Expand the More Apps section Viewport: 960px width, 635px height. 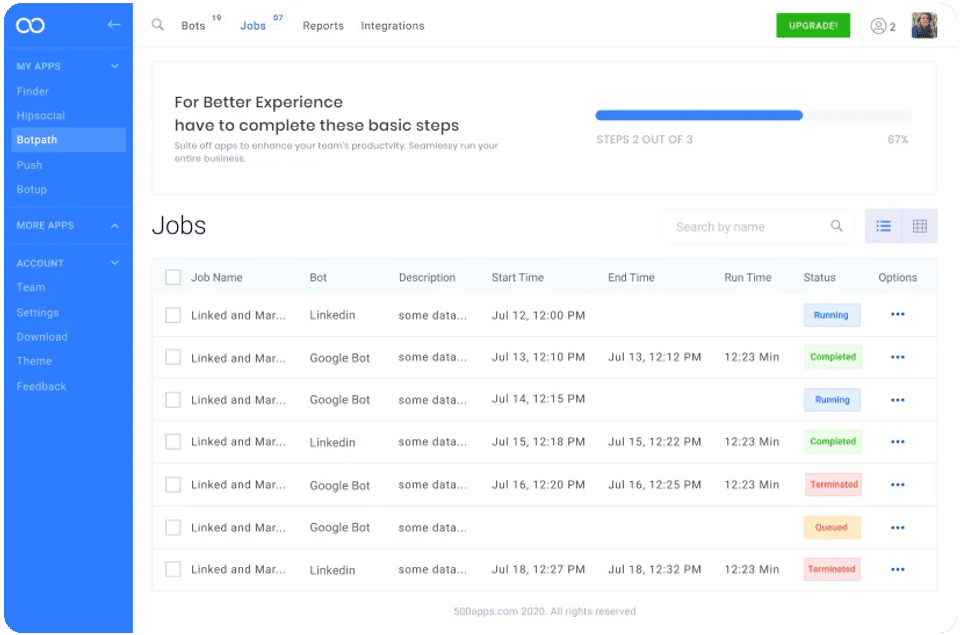point(115,225)
